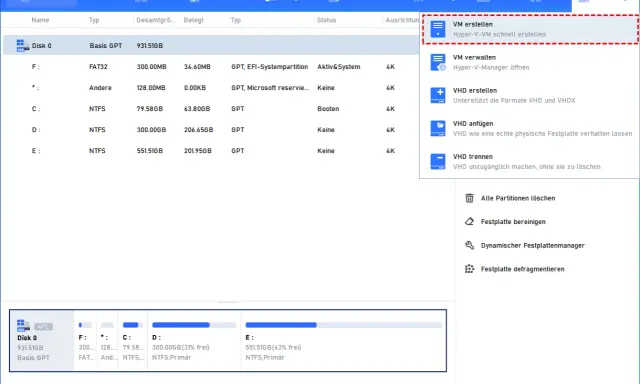Click the 931.51GB size cell of Disk 0
Viewport: 640px width, 384px height.
[x=150, y=46]
